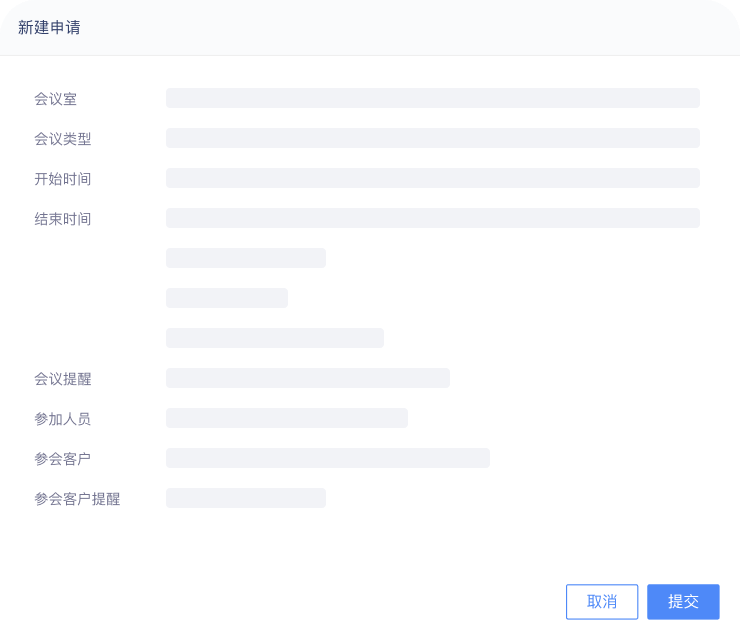Click the 参加人员 label
Viewport: 740px width, 640px height.
click(x=62, y=419)
